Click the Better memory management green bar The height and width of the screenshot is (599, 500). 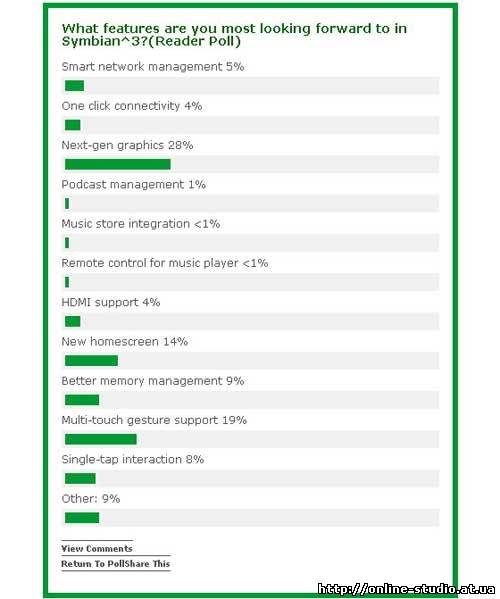[82, 400]
